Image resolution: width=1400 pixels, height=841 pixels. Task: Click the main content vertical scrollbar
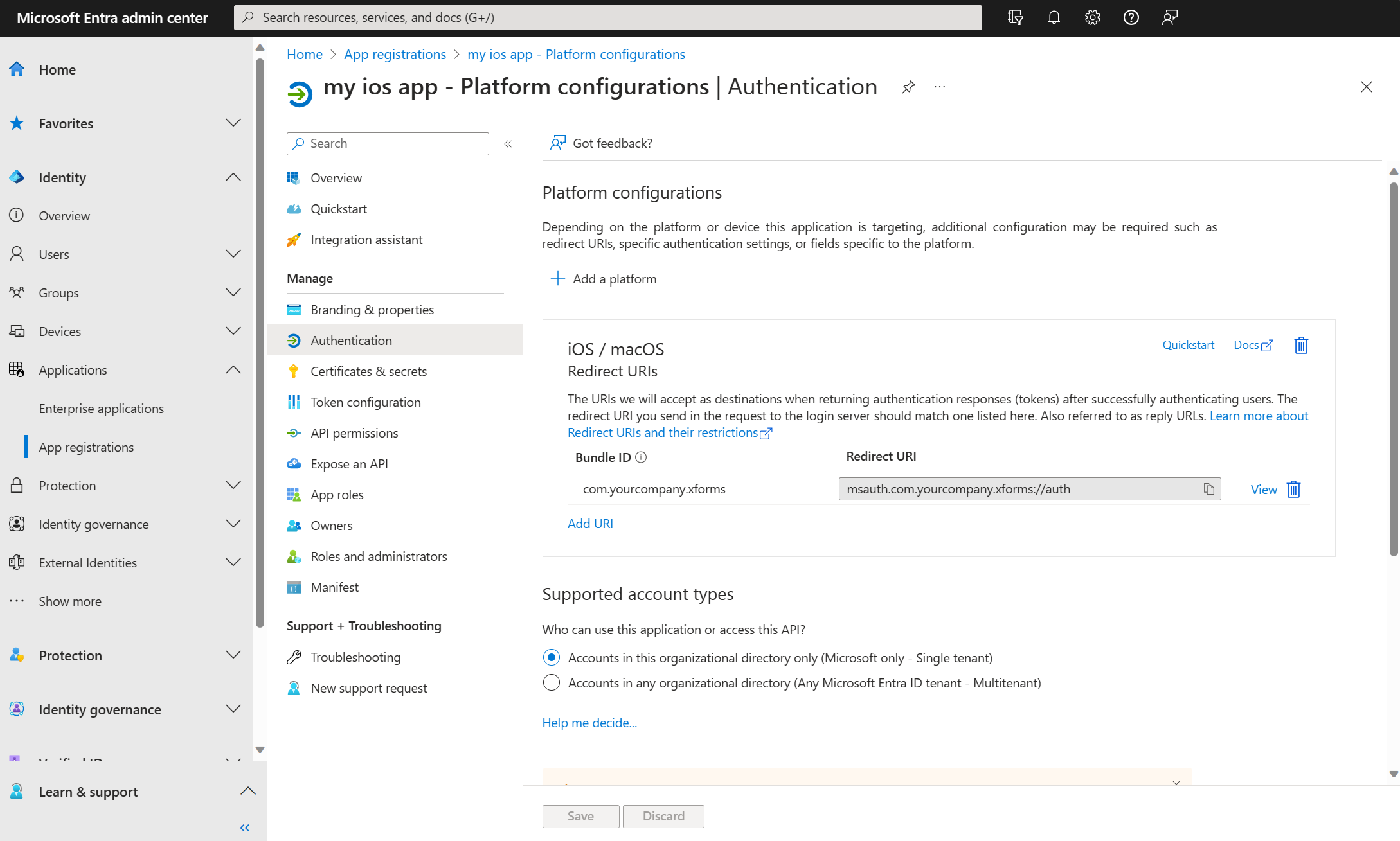pyautogui.click(x=1393, y=369)
